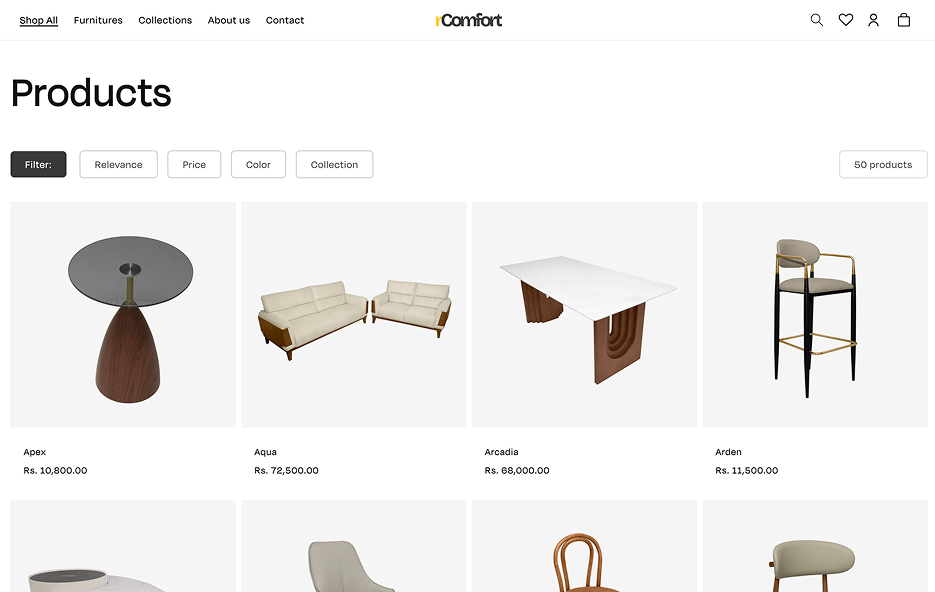Expand the Price filter dropdown
Viewport: 935px width, 592px height.
click(x=194, y=165)
